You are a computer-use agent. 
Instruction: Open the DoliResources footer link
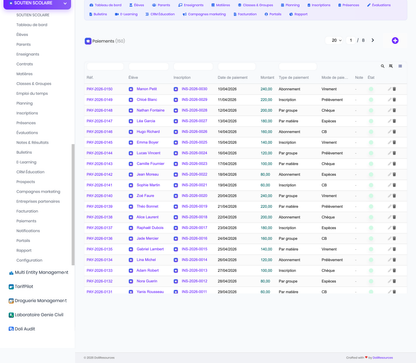(383, 358)
